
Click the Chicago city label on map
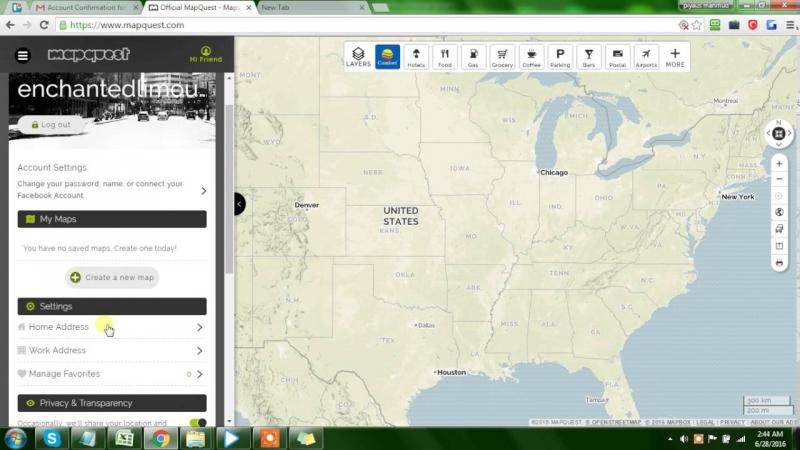point(554,172)
